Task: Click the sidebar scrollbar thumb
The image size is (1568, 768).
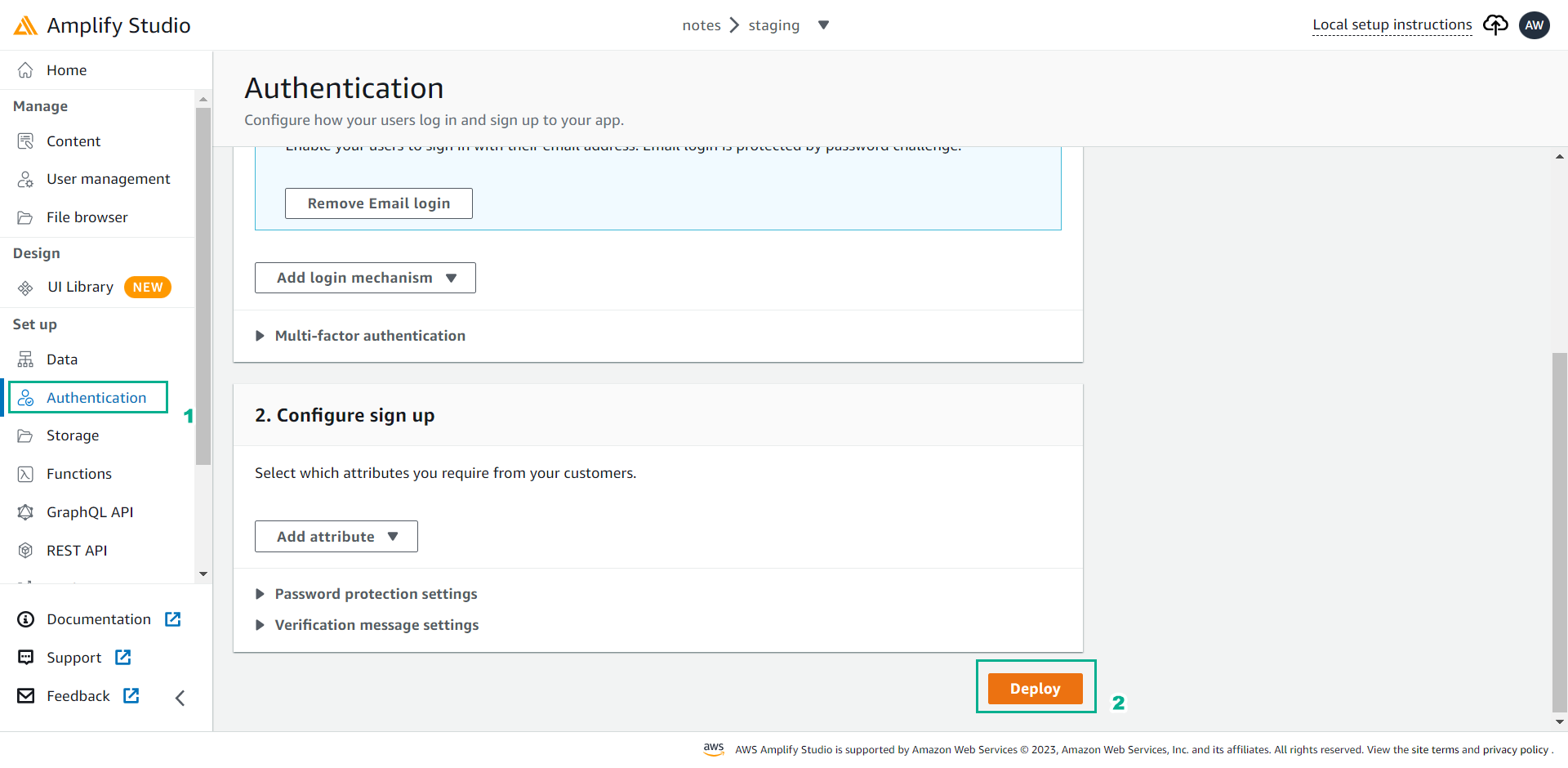Action: point(203,286)
